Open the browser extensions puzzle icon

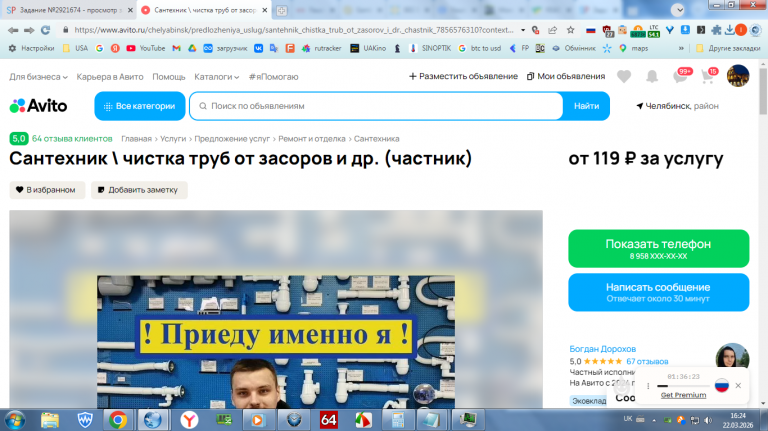[716, 30]
